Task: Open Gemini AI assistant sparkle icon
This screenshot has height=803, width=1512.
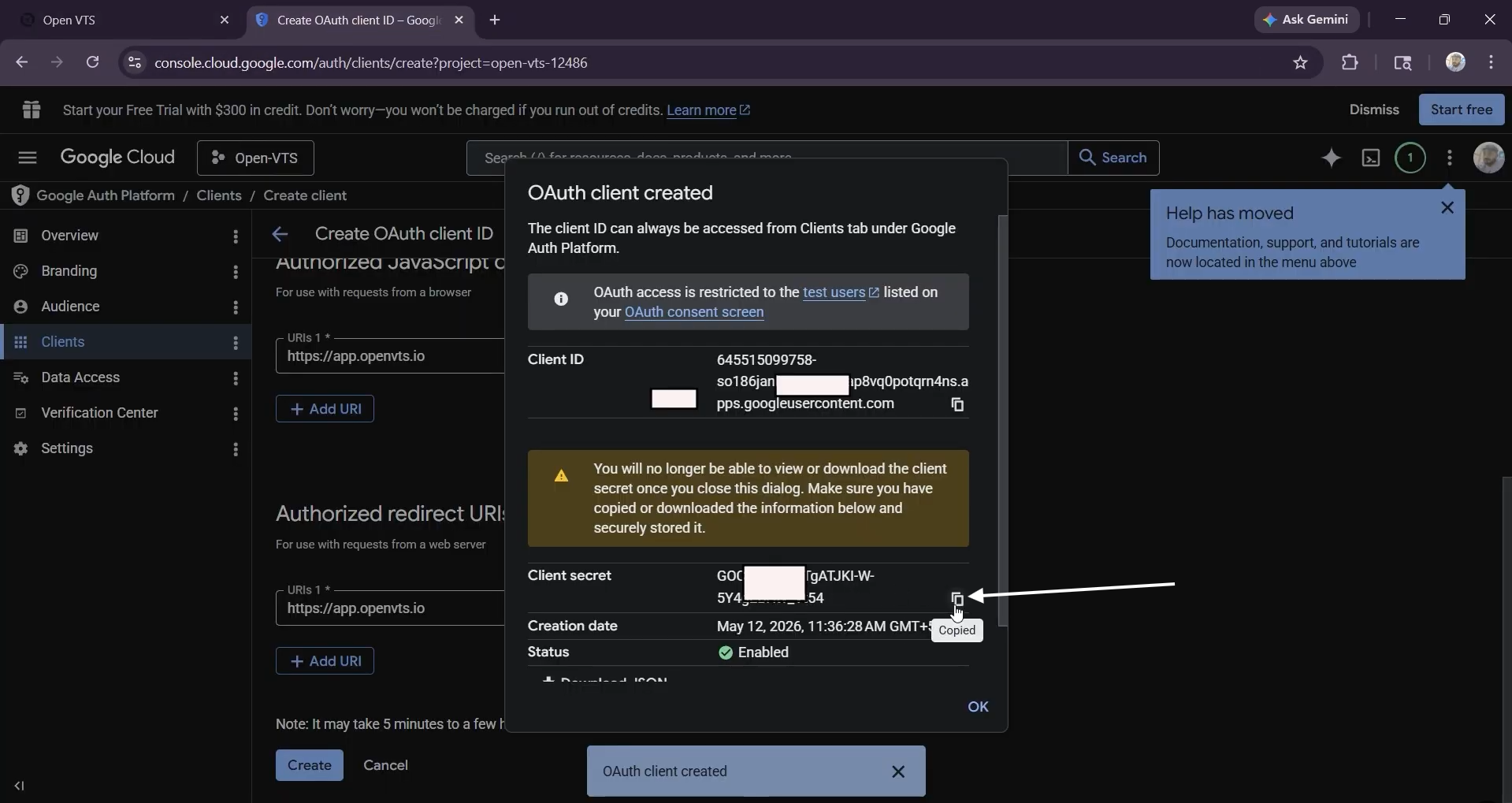Action: point(1331,158)
